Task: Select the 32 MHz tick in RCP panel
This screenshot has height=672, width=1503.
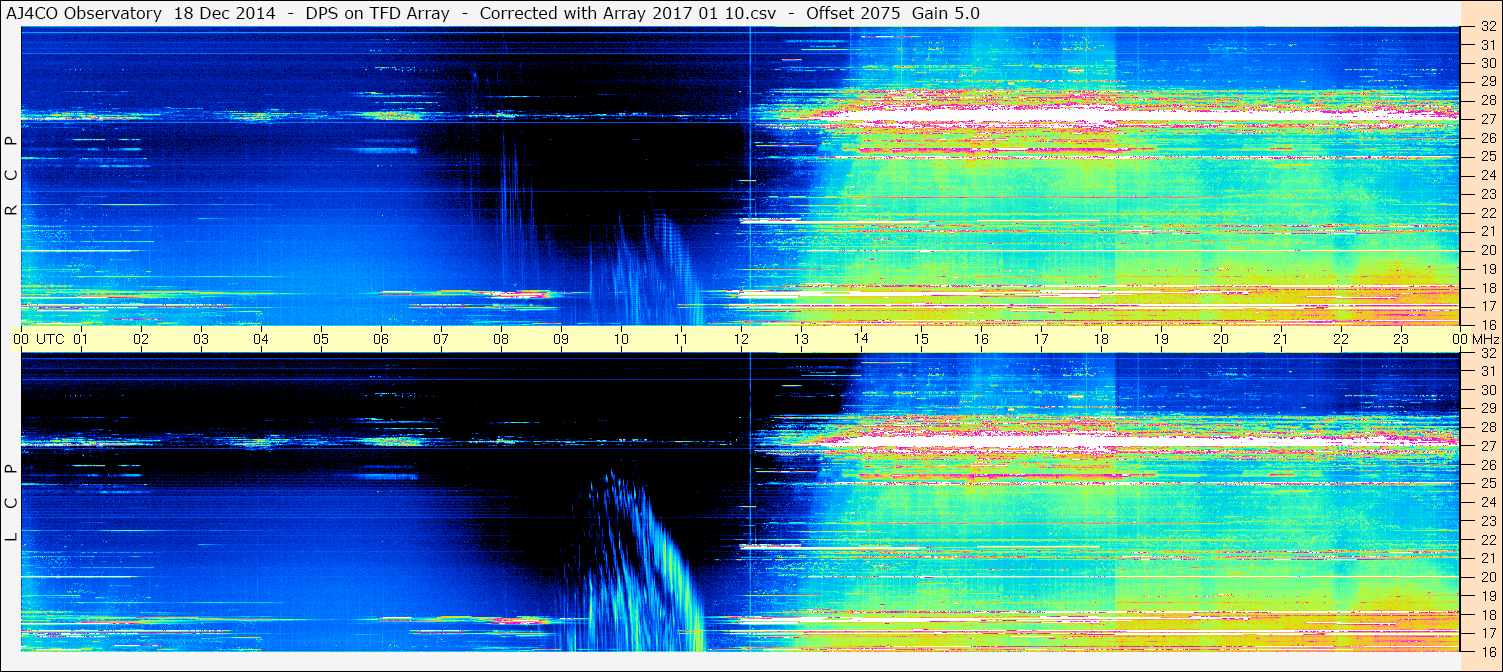Action: 1488,27
